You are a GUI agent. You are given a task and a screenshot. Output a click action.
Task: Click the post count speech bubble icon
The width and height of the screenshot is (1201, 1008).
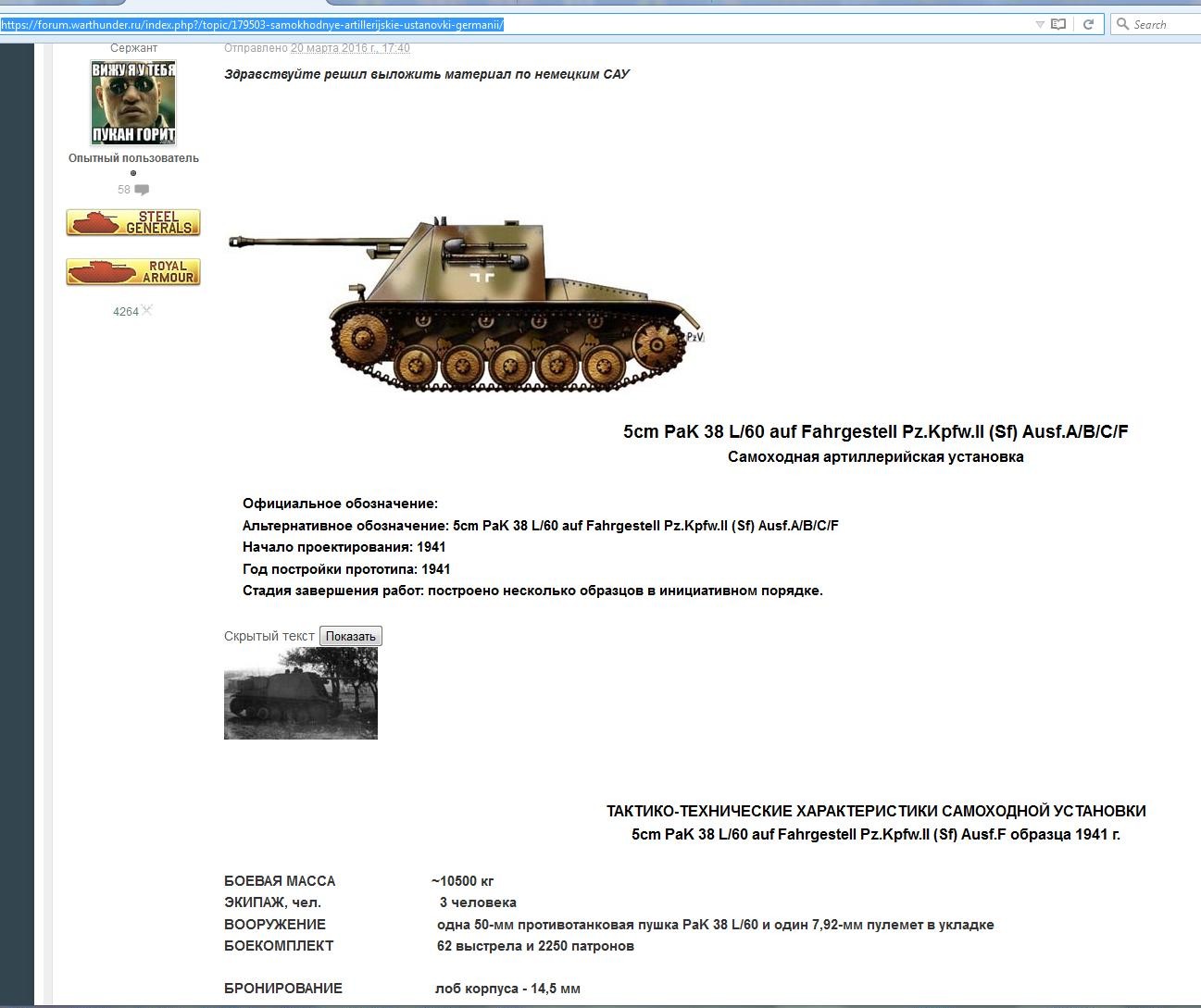[142, 190]
